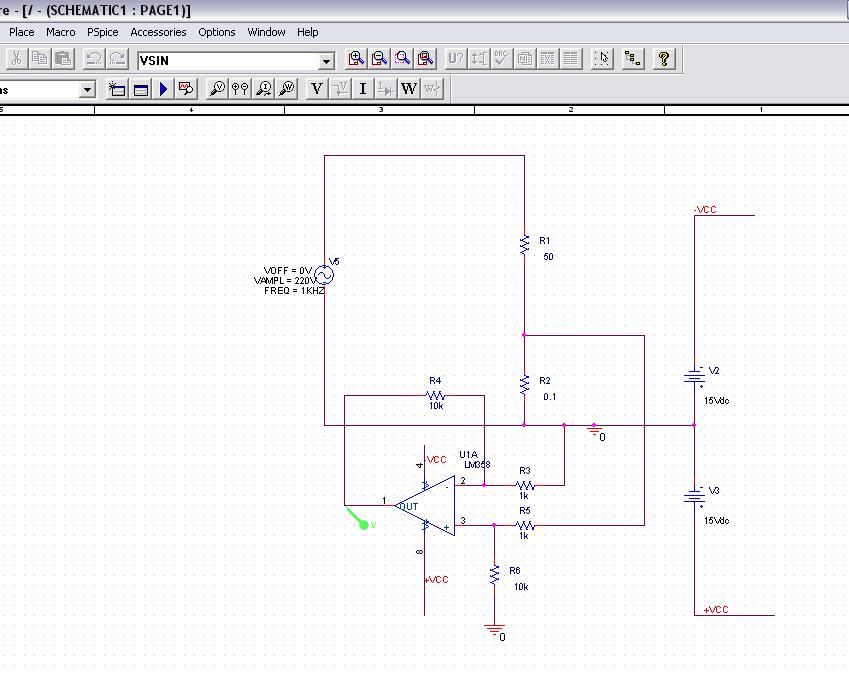The width and height of the screenshot is (849, 675).
Task: Select the Voltage Level marker icon
Action: 217,89
